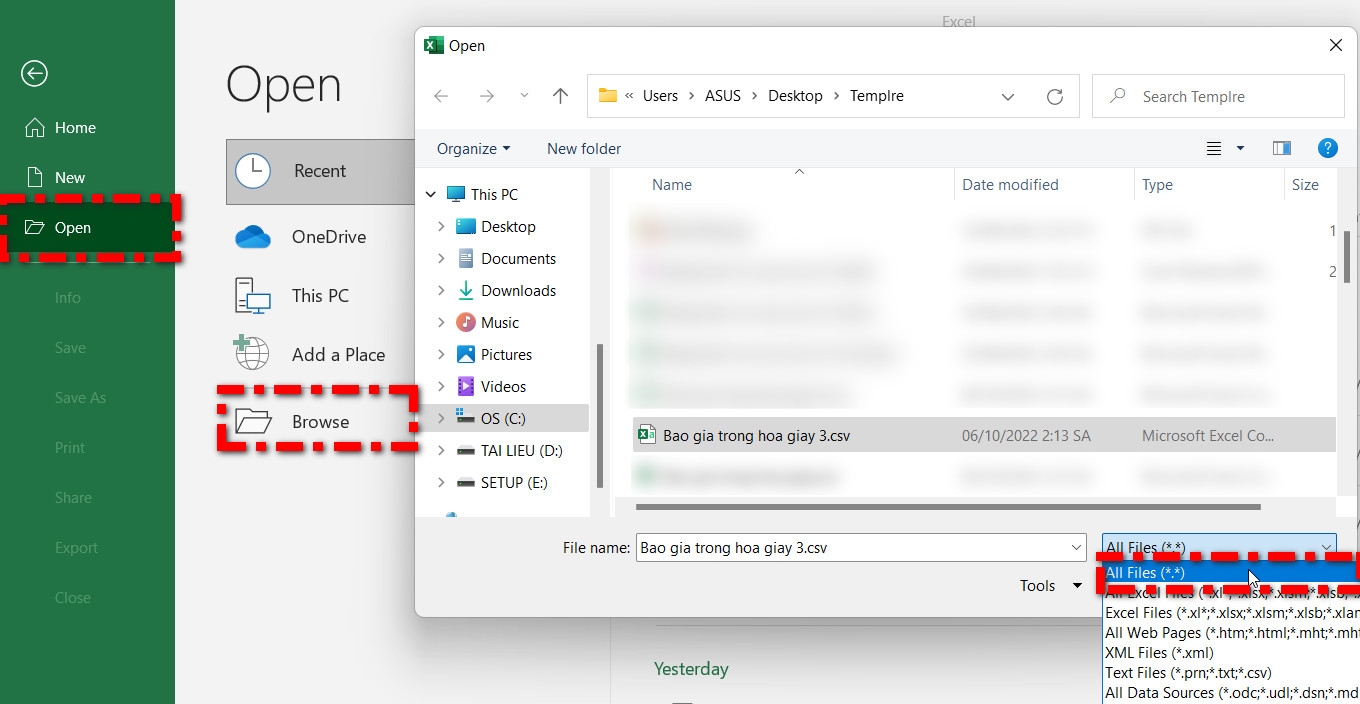Click ASUS in the address path
1360x704 pixels.
click(723, 96)
